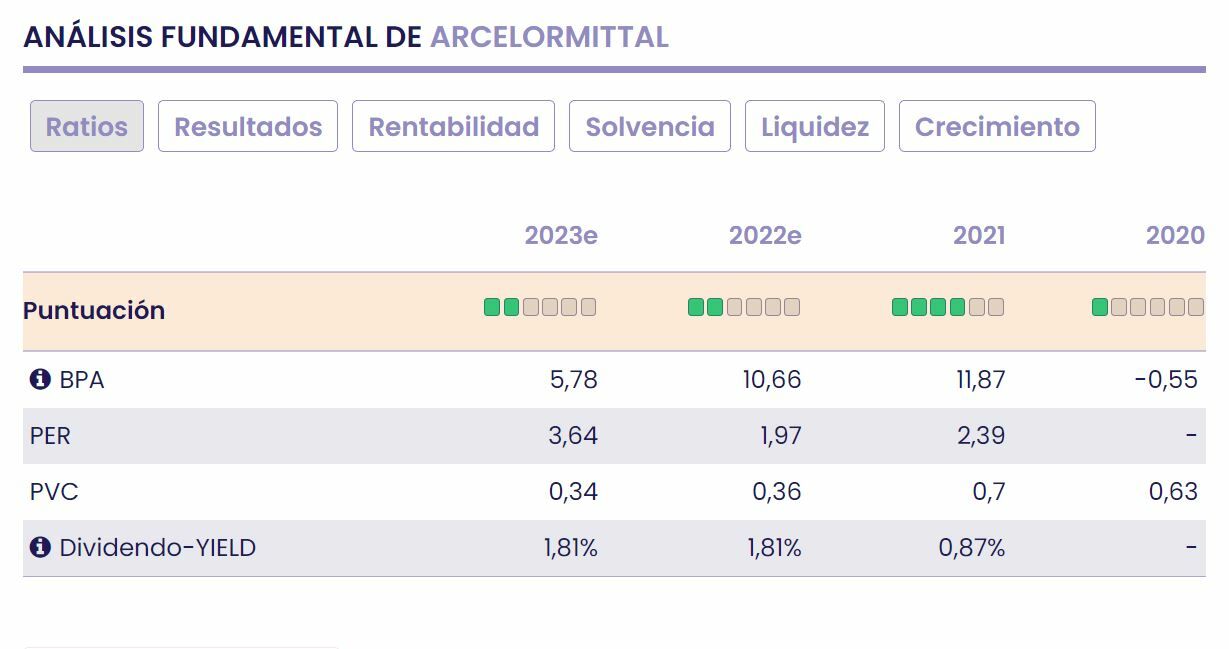Screen dimensions: 1229x649
Task: Click the PER row label
Action: [x=51, y=436]
